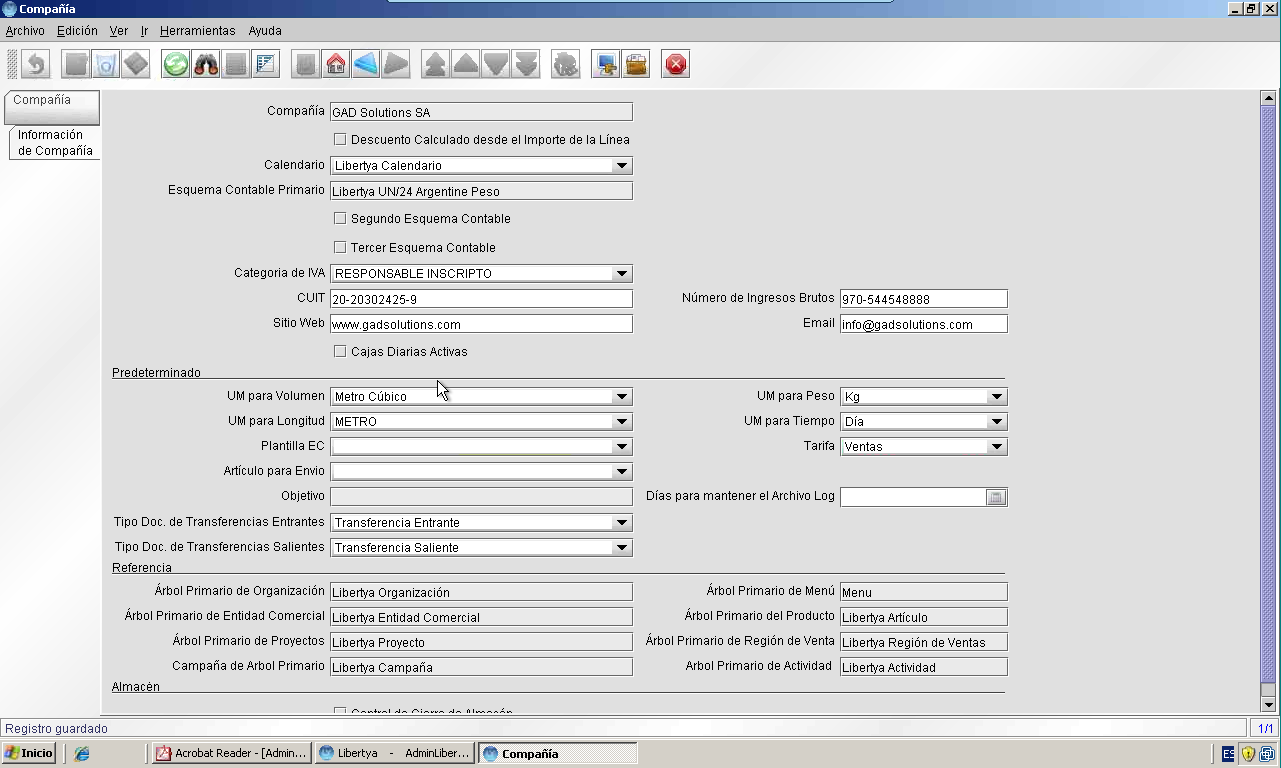
Task: Check the Tercer Esquema Contable box
Action: [x=340, y=247]
